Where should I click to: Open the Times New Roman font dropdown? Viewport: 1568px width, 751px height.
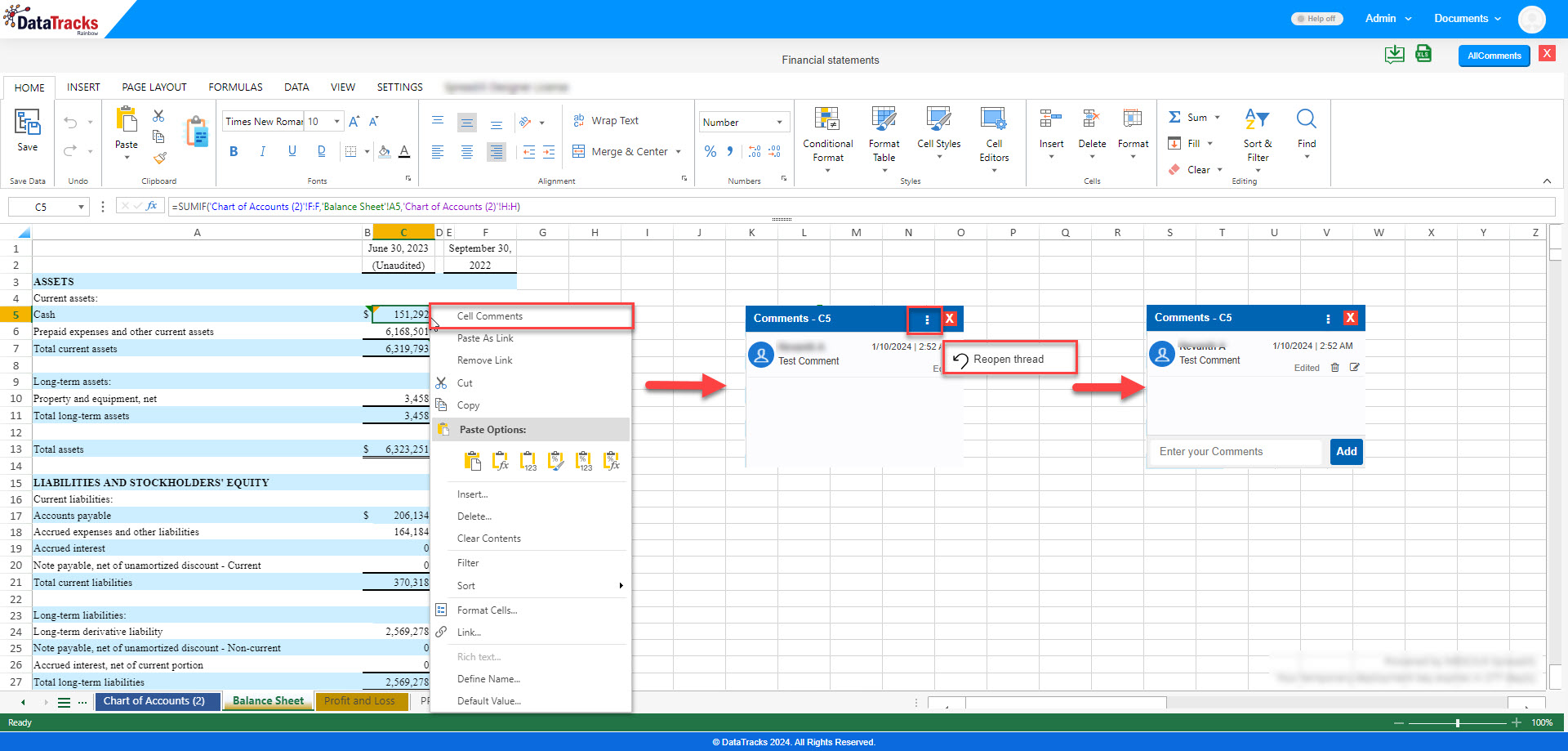coord(263,122)
